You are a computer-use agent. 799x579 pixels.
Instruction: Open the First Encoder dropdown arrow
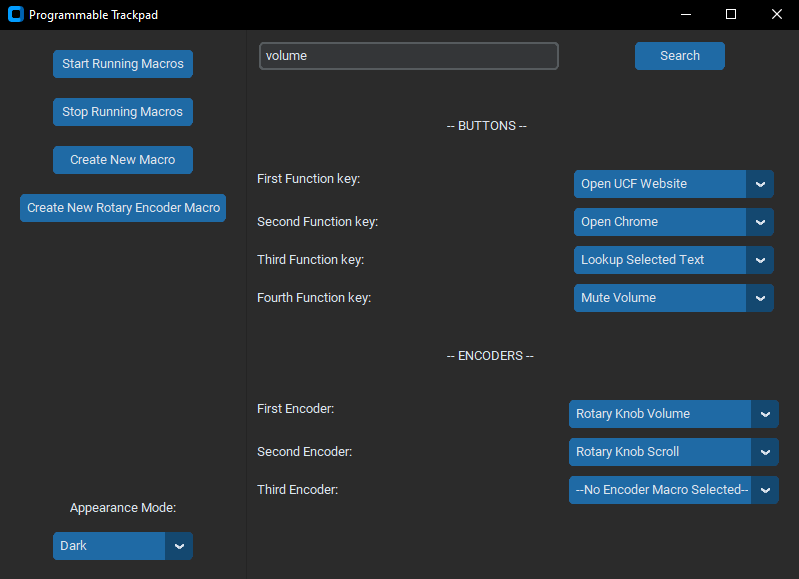pyautogui.click(x=765, y=414)
